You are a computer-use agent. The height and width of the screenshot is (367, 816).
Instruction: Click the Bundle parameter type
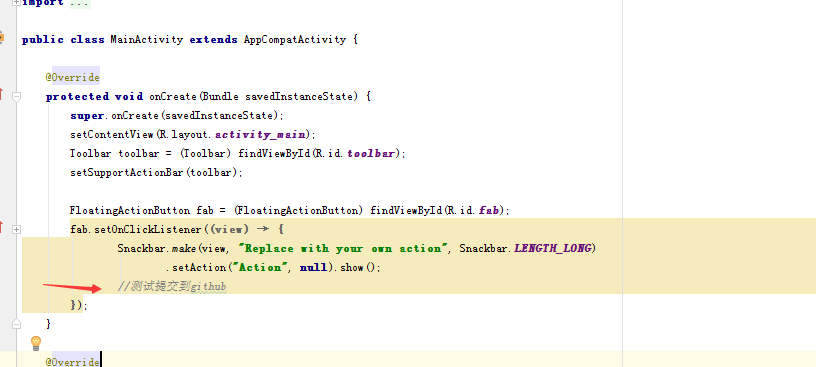click(220, 96)
